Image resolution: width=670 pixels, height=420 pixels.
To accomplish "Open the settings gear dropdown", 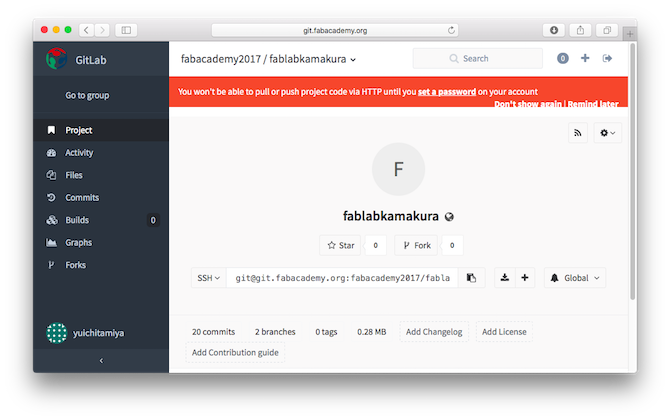I will pos(608,133).
